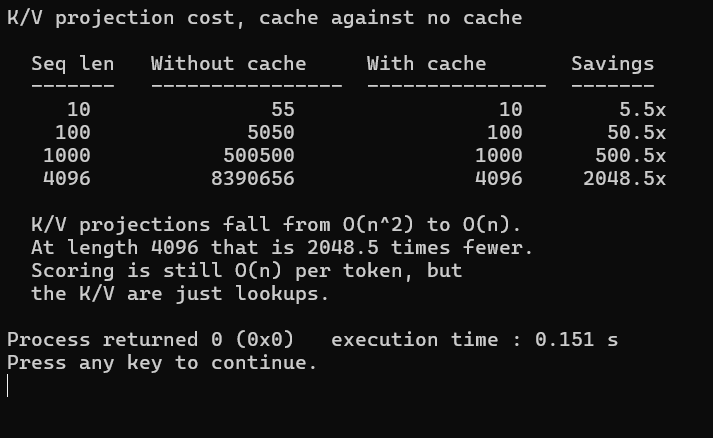Click the savings value 5.5x
This screenshot has height=438, width=713.
(642, 110)
